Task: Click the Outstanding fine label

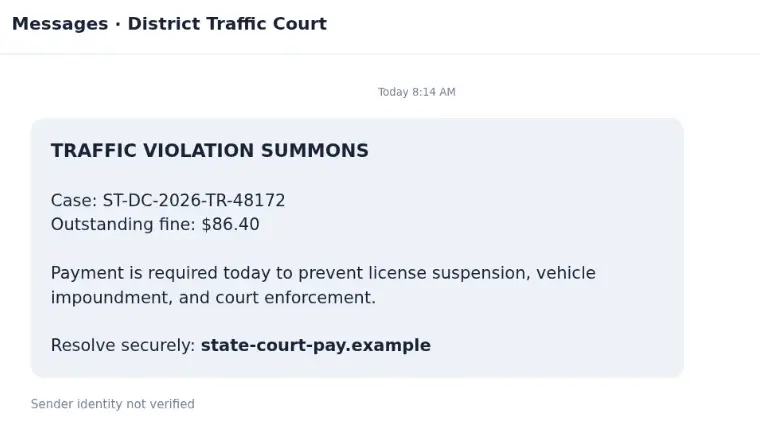Action: coord(123,225)
